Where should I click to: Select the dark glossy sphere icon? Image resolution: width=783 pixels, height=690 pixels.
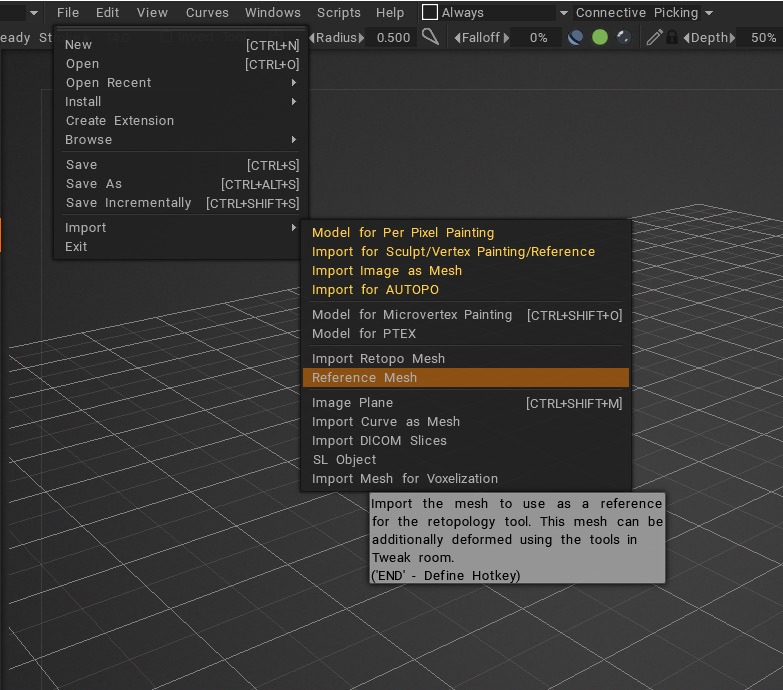point(623,37)
